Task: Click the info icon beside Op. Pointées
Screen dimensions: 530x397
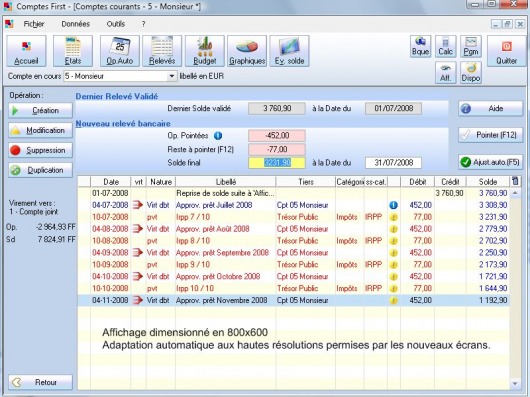Action: 218,136
